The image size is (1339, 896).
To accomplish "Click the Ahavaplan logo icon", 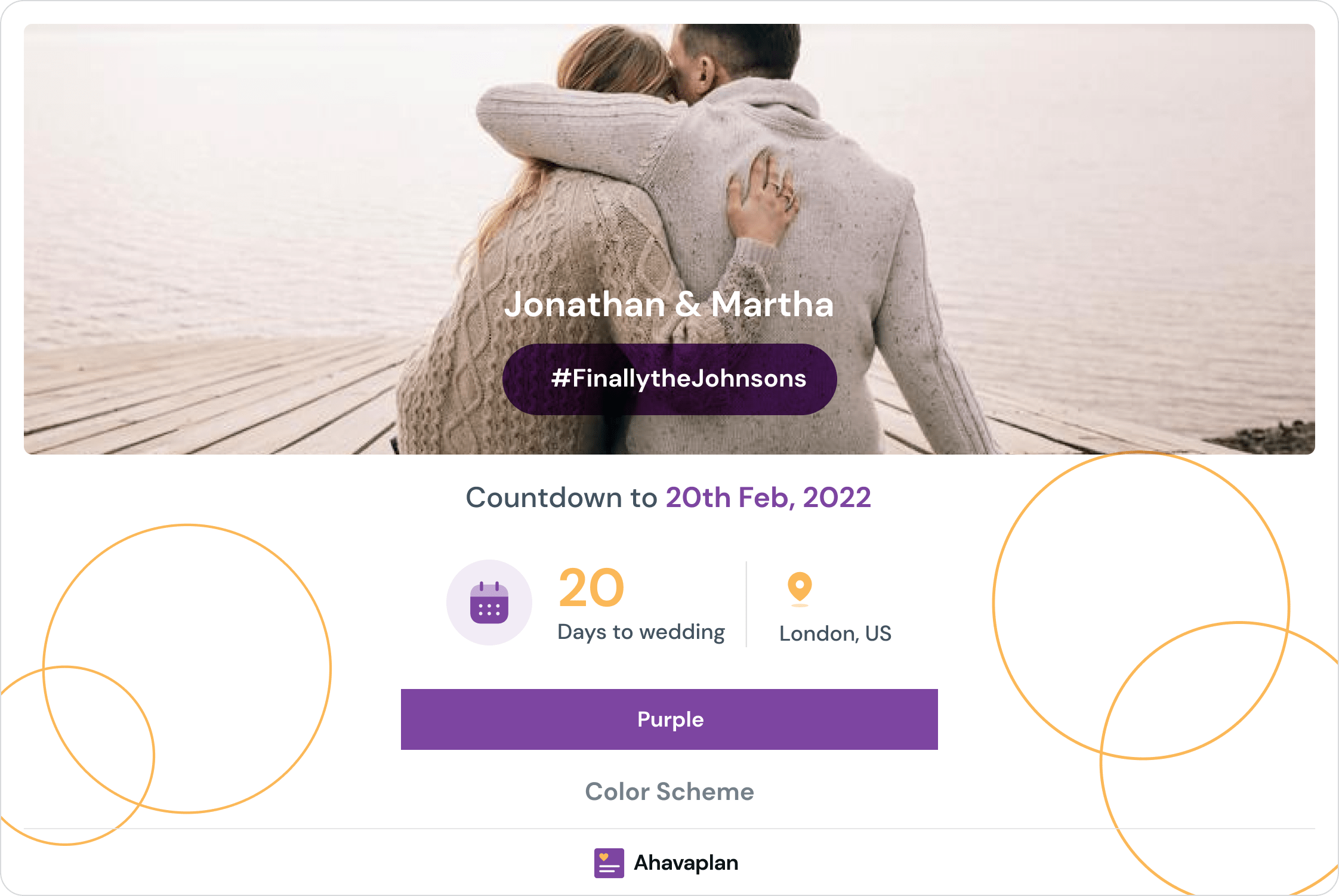I will [x=609, y=863].
